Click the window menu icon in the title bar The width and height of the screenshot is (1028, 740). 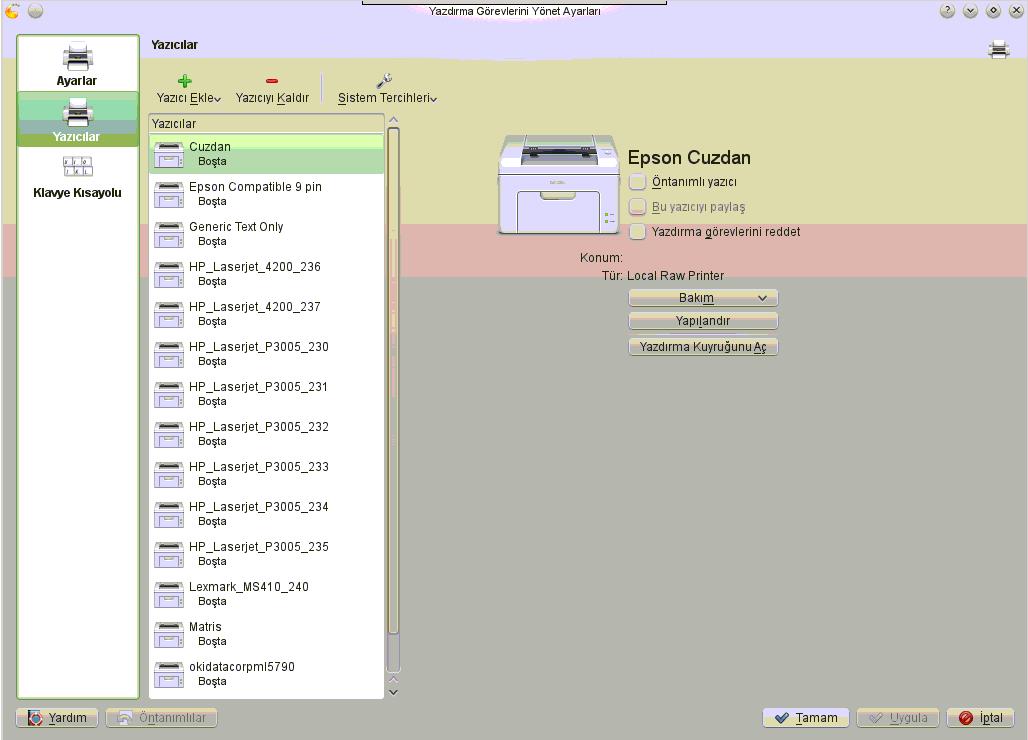click(x=12, y=10)
